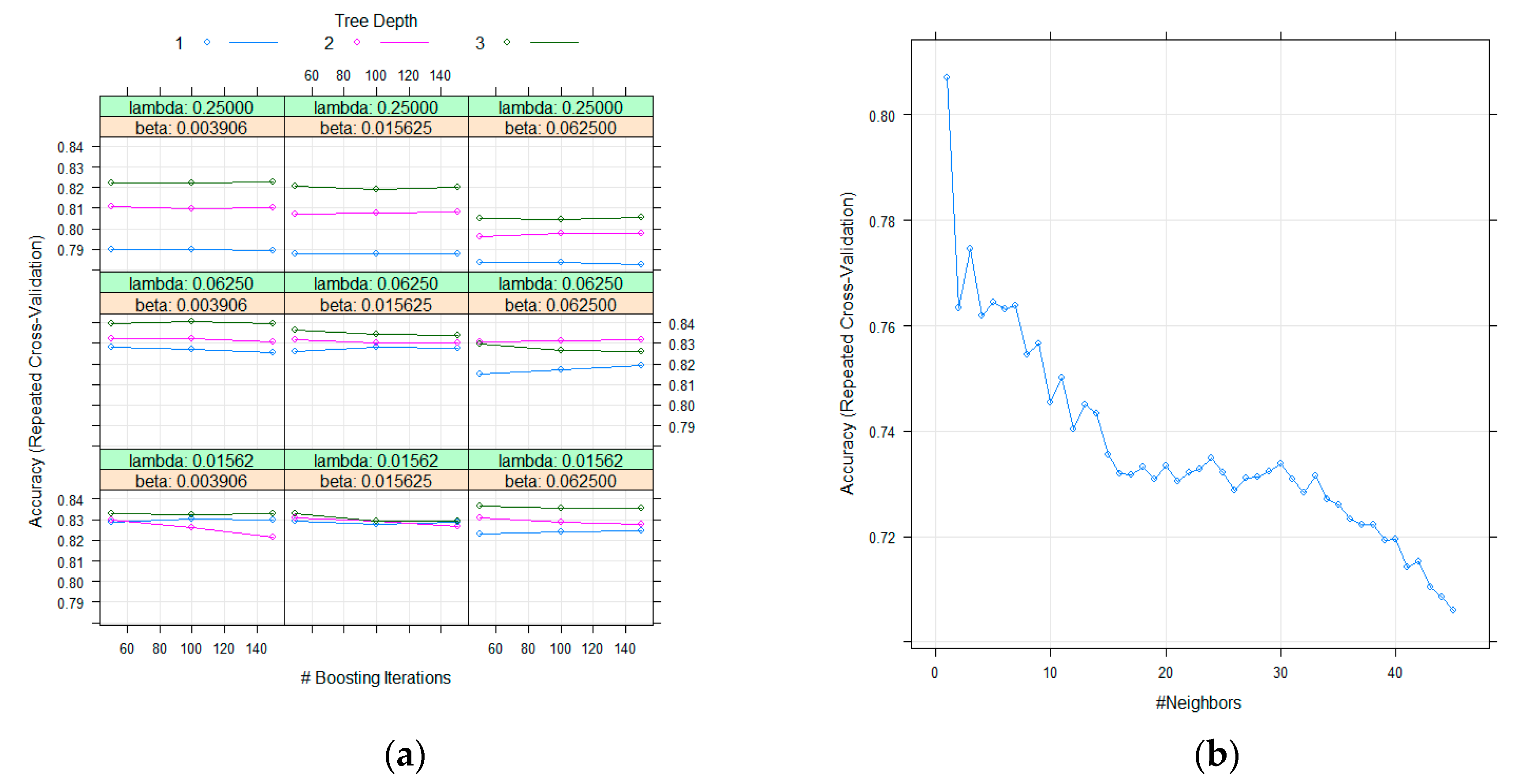Select the lambda: 0.06250 panel header
1522x784 pixels.
point(192,283)
